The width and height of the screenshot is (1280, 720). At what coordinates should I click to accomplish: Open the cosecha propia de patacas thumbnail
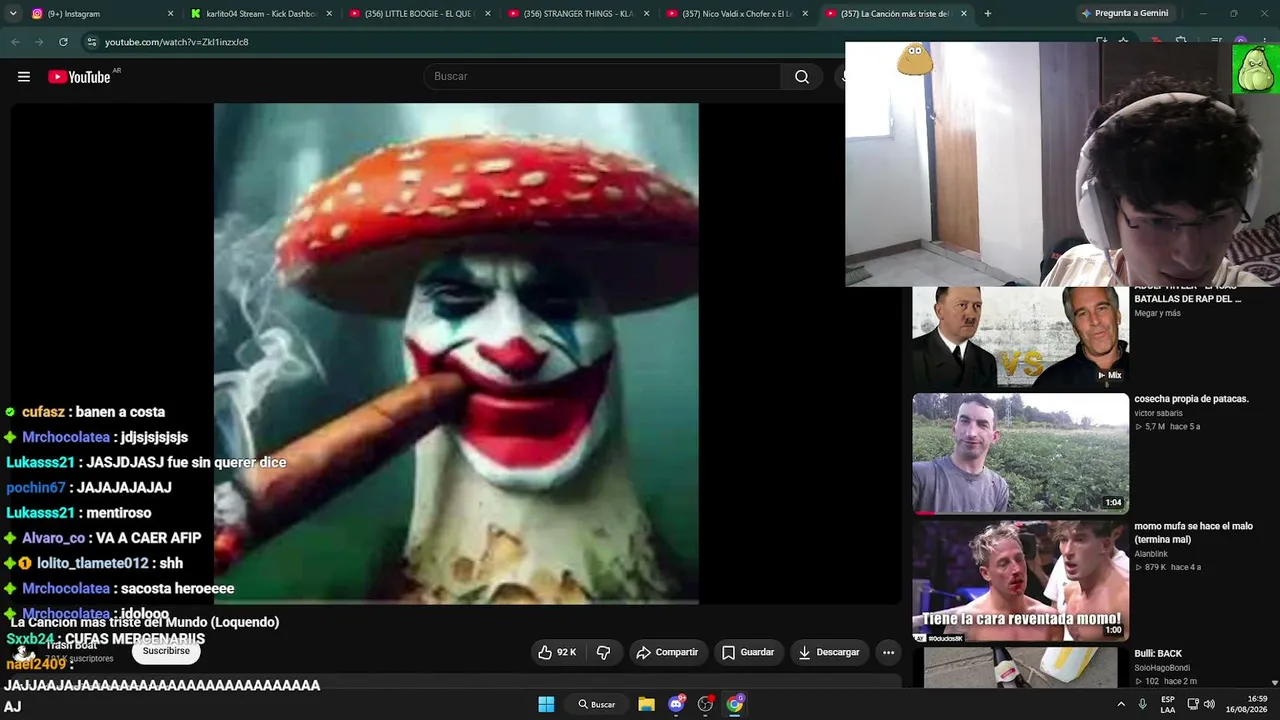pos(1020,453)
